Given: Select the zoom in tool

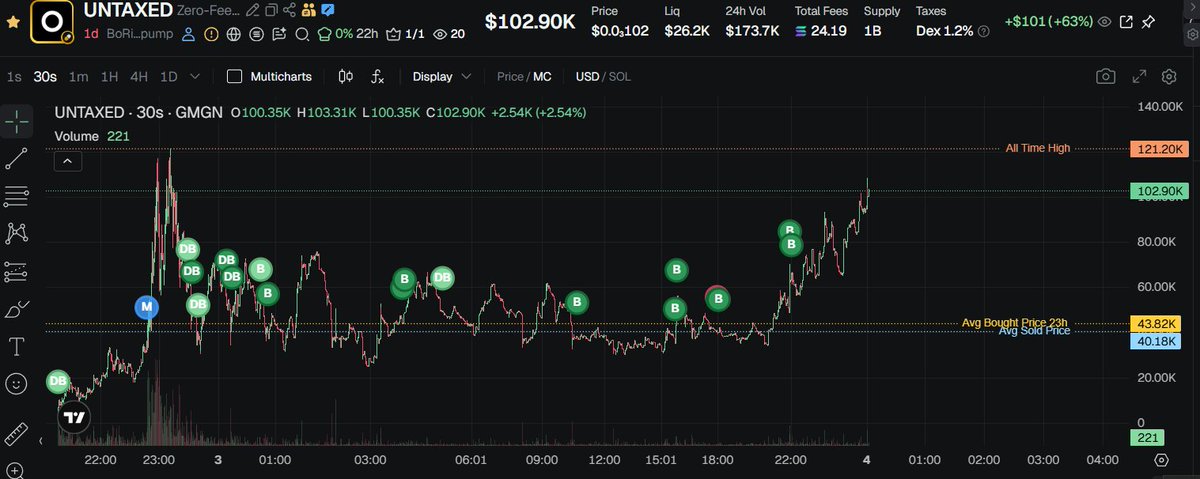Looking at the screenshot, I should point(16,469).
